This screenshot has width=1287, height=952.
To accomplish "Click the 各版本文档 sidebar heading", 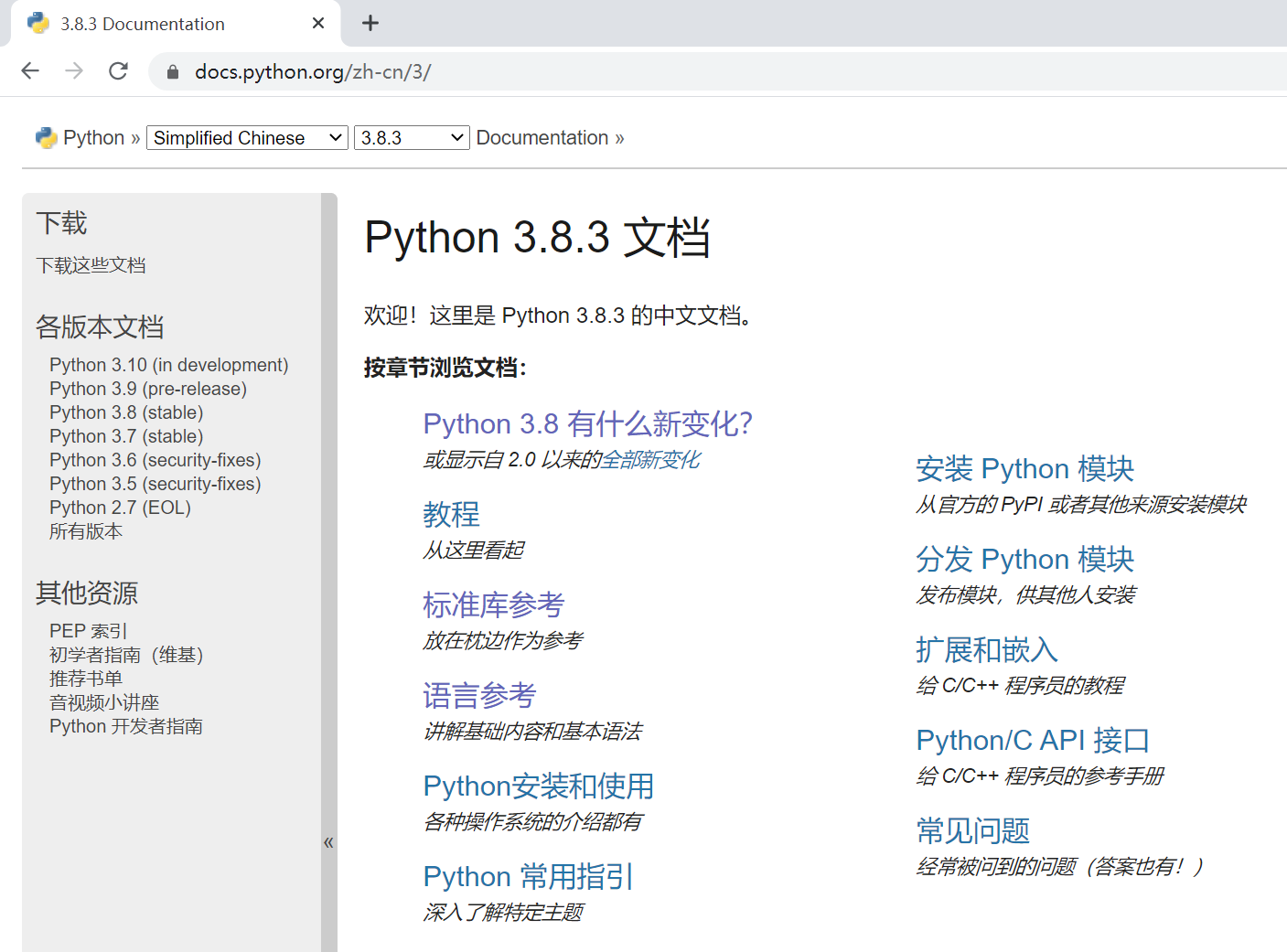I will (100, 326).
